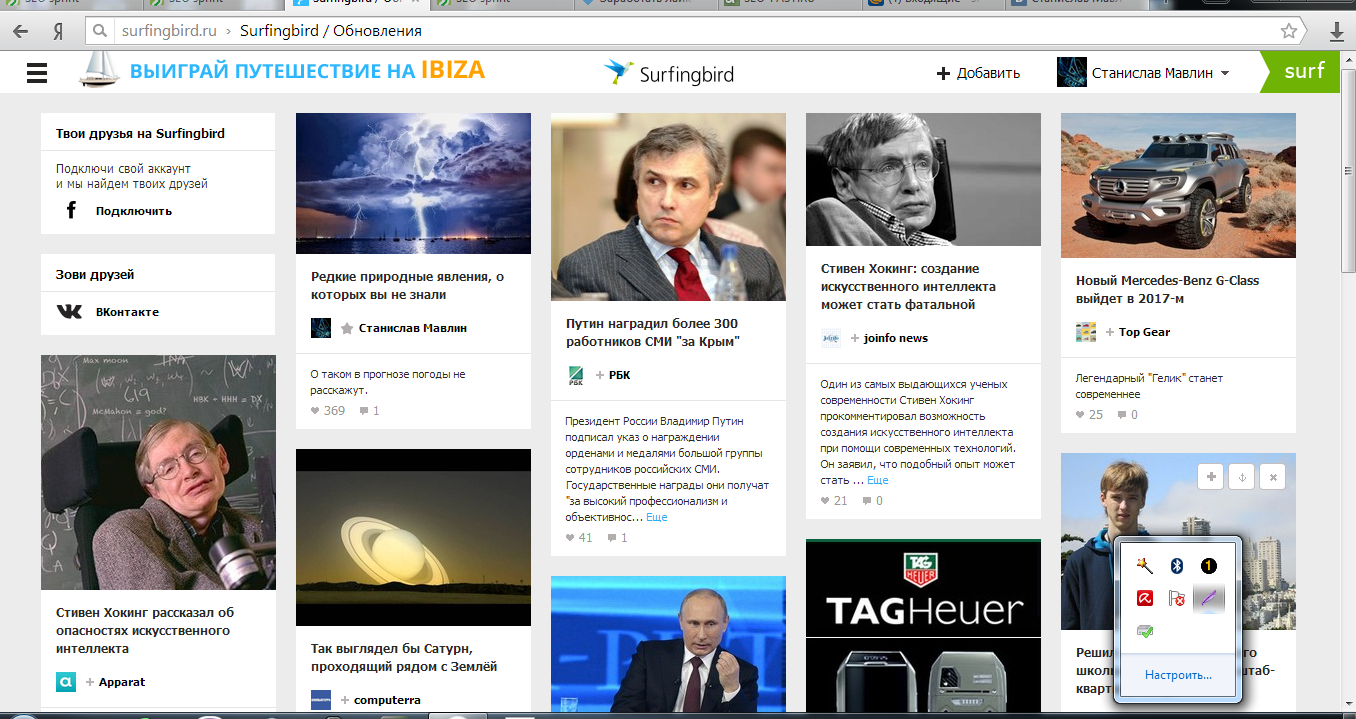
Task: Dismiss the schoolboy card with the x button
Action: (x=1272, y=477)
